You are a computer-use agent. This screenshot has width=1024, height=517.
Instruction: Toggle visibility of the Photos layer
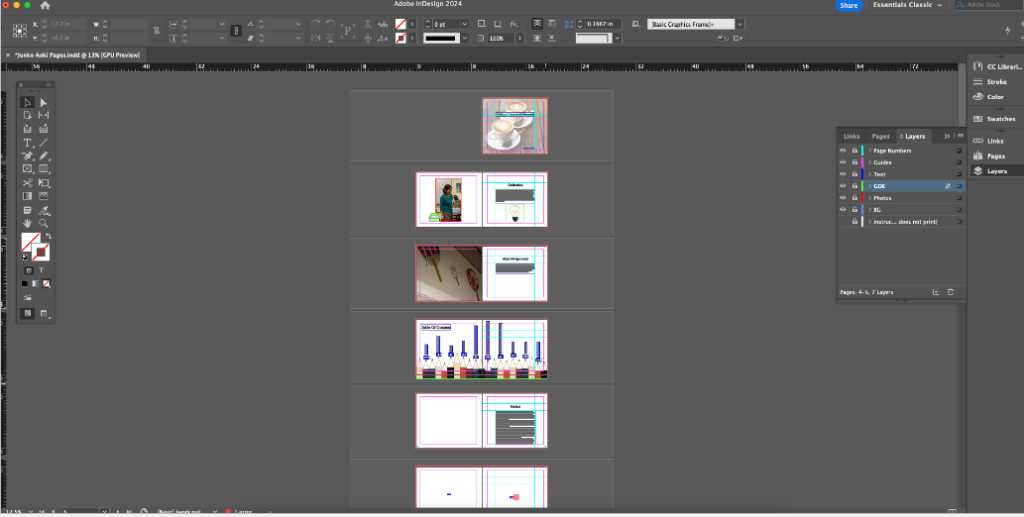pos(843,198)
